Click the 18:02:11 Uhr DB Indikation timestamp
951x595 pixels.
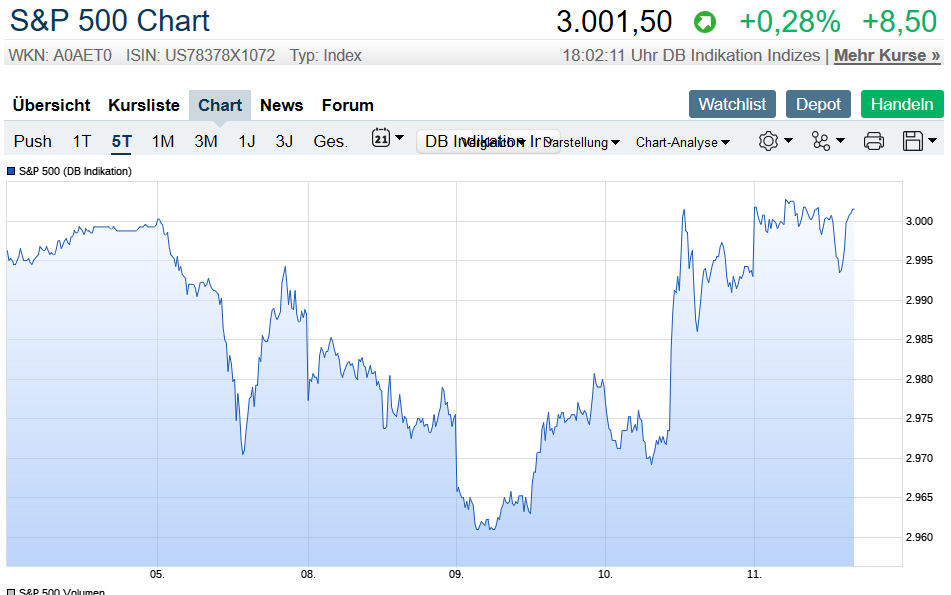click(x=691, y=55)
